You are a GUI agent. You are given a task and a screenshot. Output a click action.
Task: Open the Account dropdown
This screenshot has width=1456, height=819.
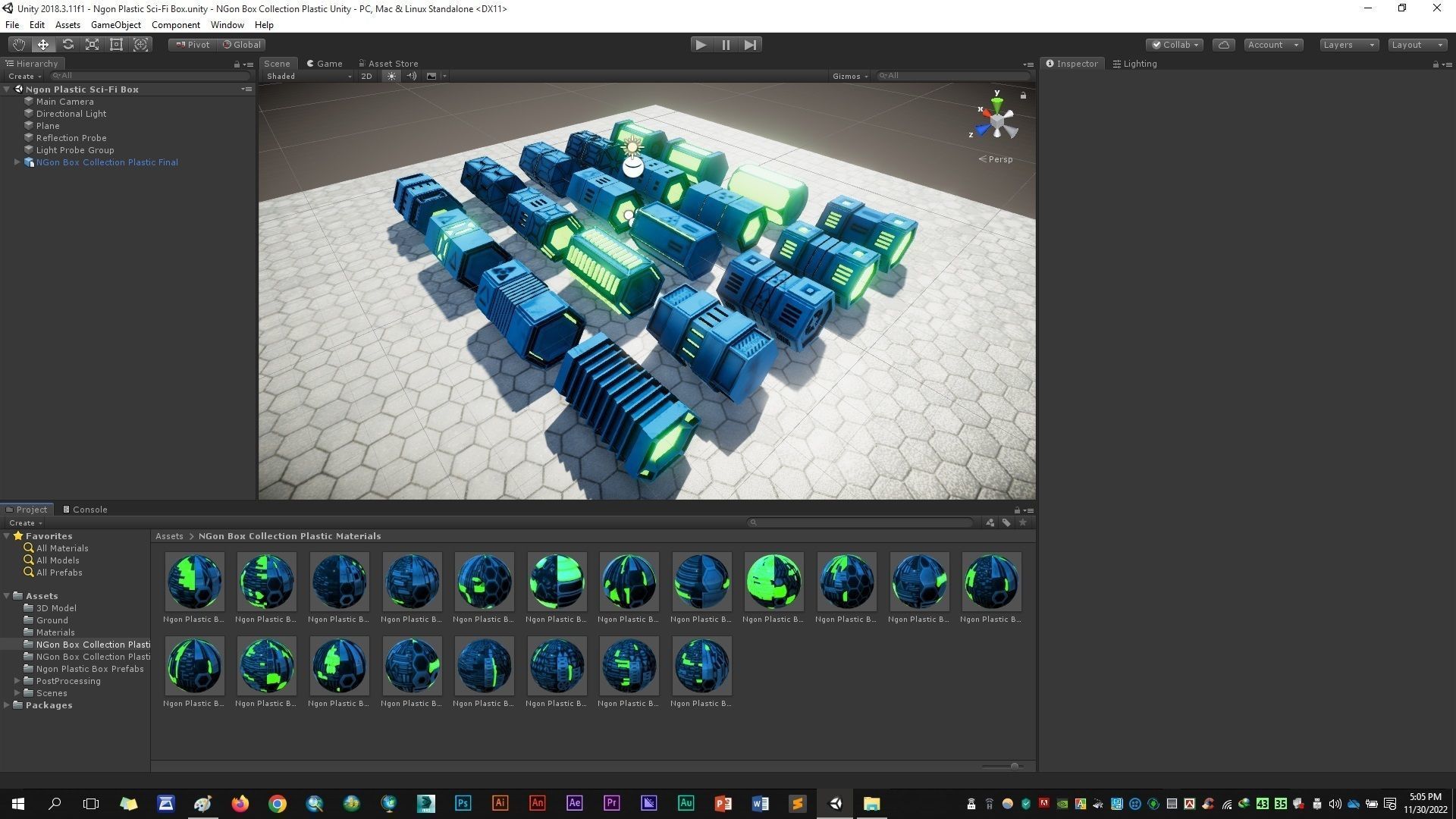click(1273, 45)
